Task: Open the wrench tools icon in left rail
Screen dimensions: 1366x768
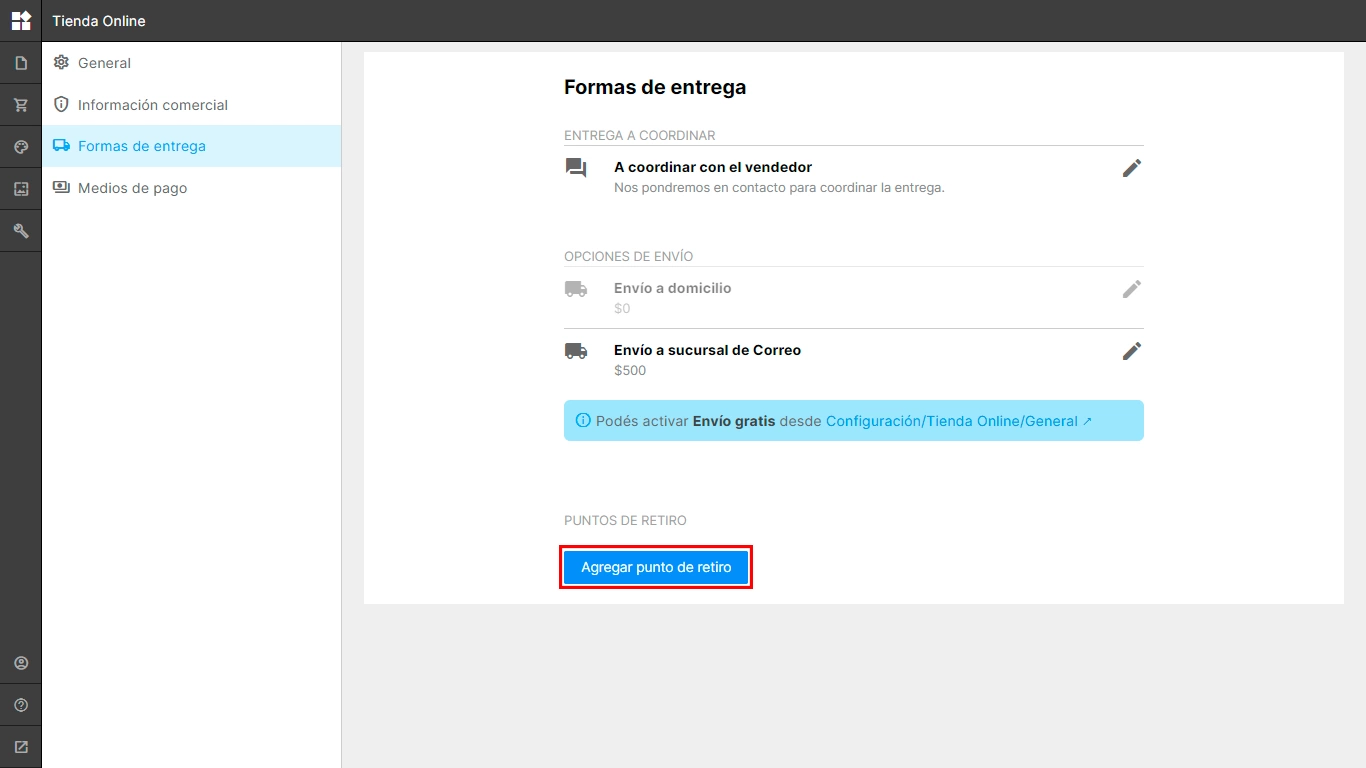Action: pos(21,231)
